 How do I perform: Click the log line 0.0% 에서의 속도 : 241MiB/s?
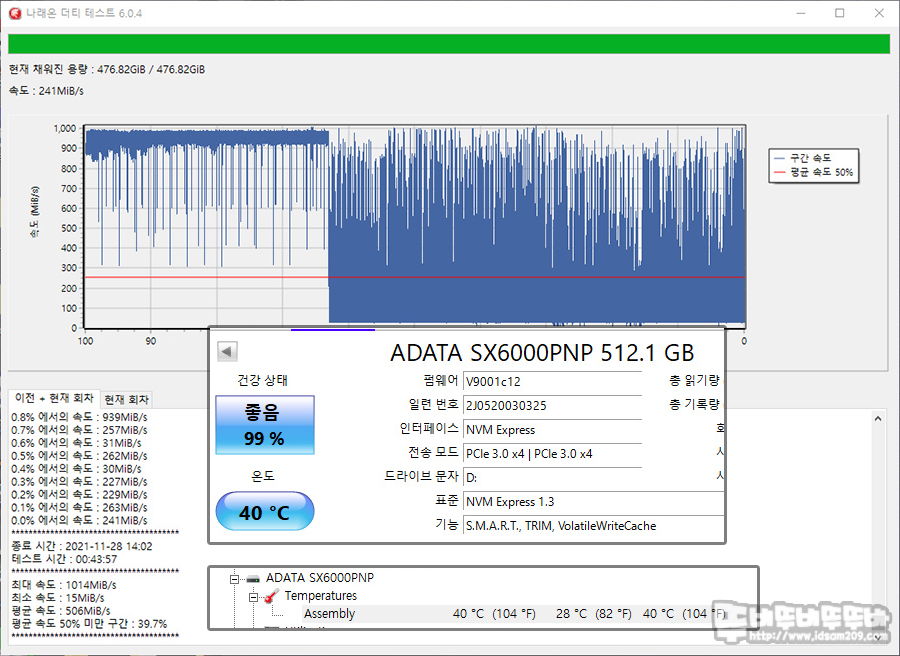point(79,521)
